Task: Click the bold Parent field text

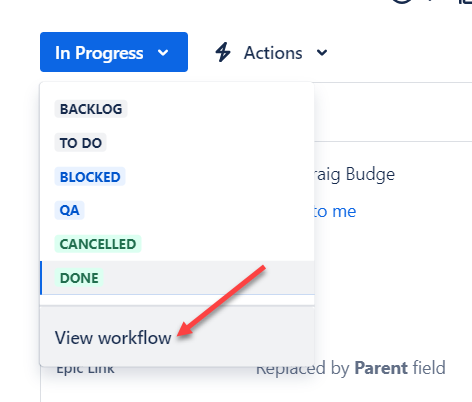Action: click(x=381, y=368)
